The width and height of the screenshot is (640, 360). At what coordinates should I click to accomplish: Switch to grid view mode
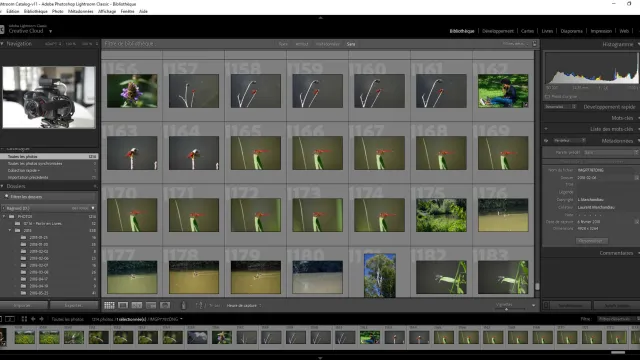[109, 305]
